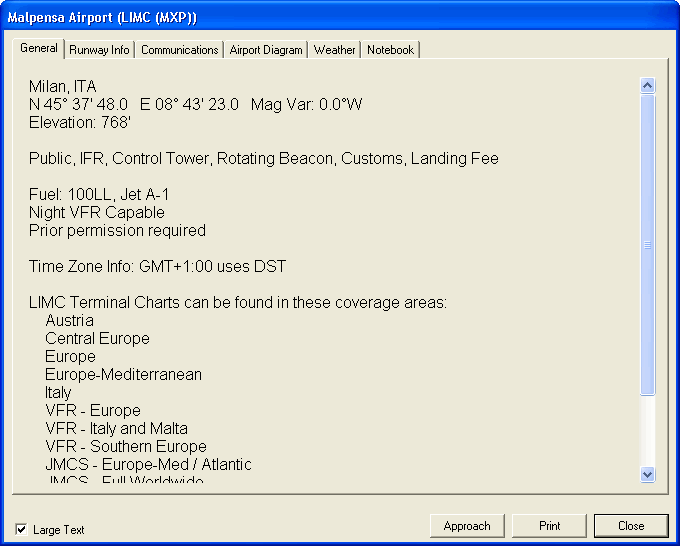Click the Approach button
The width and height of the screenshot is (680, 546).
pos(467,526)
